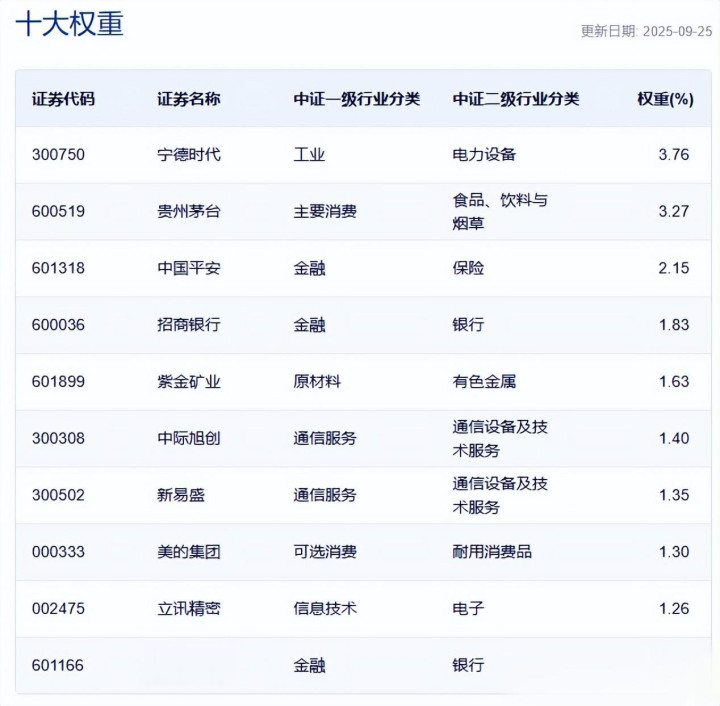Select the name 中际旭创

(x=189, y=438)
